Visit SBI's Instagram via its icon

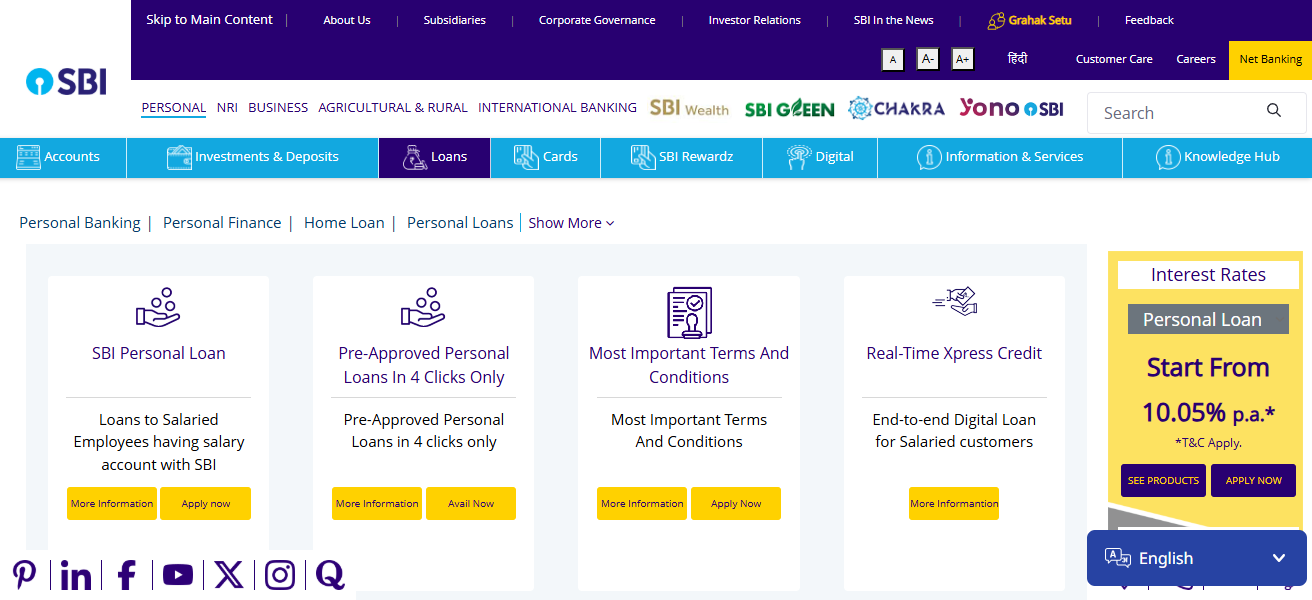click(279, 574)
